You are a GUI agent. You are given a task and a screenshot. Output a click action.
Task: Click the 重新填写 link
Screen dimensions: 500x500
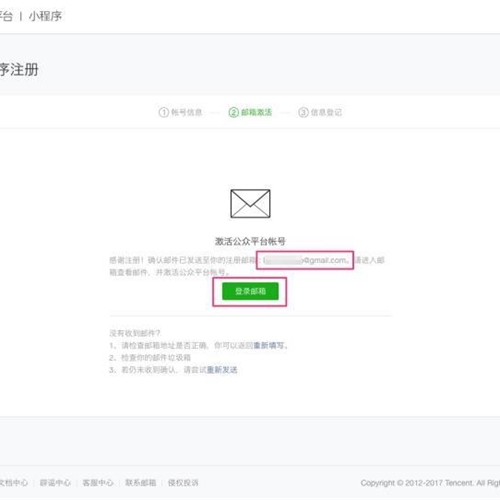[x=269, y=345]
